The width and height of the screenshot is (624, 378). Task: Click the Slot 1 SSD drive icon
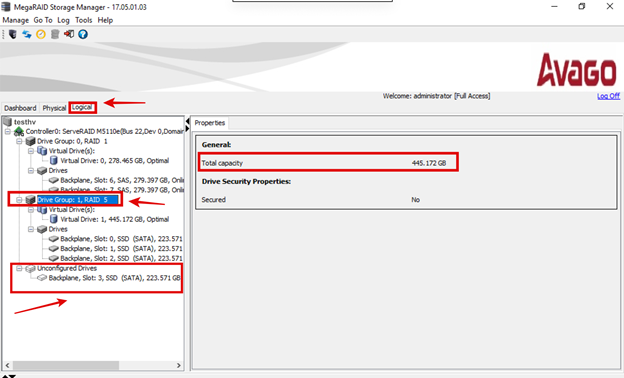54,249
